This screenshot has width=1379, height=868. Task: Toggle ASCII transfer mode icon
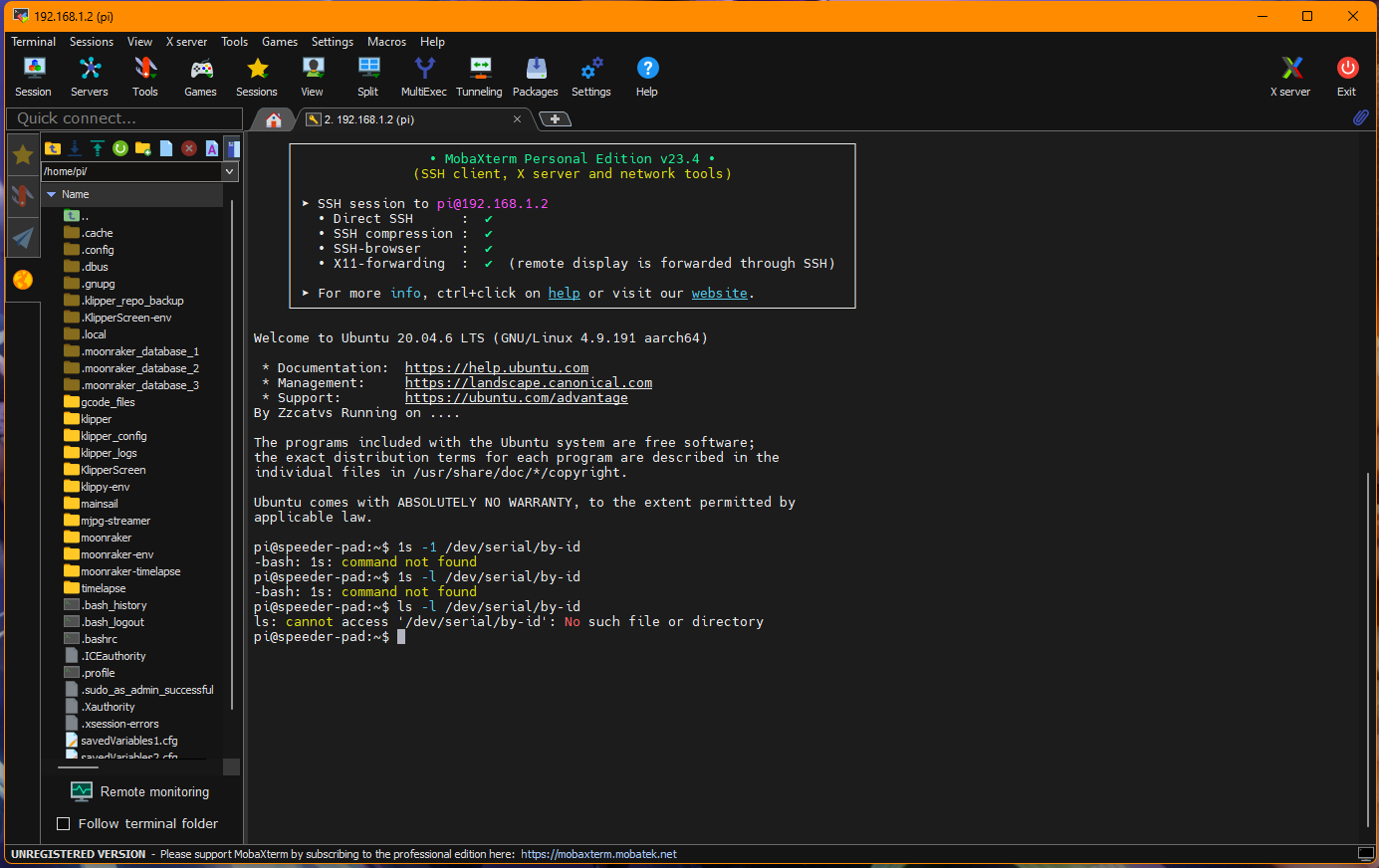[212, 148]
